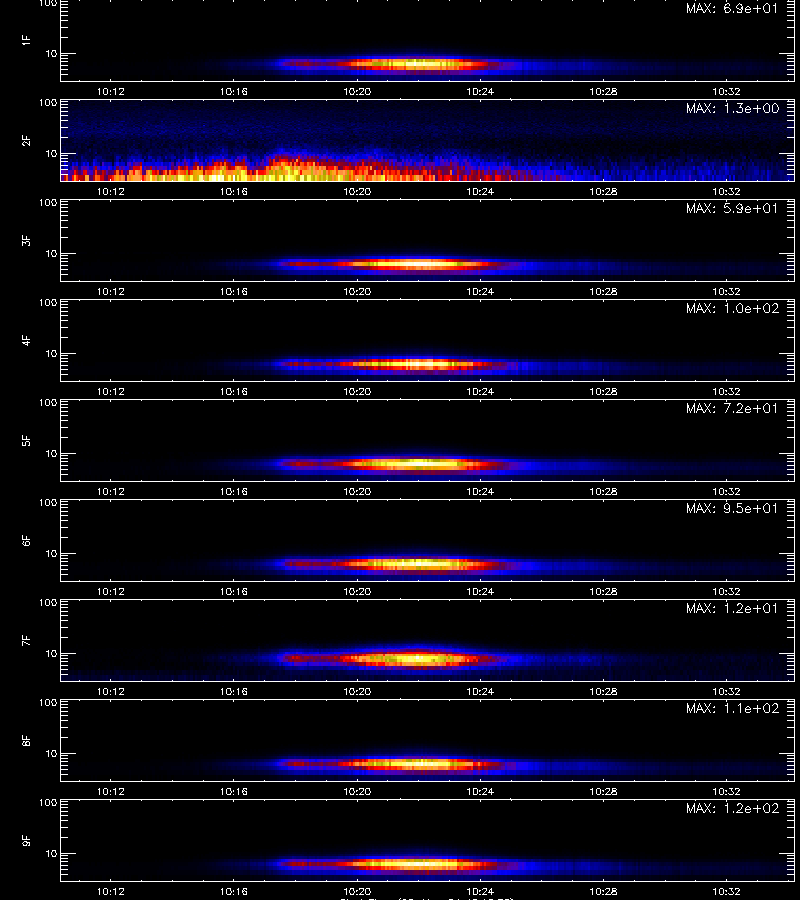Click the 10:20 tick label below 2F panel

coord(357,191)
